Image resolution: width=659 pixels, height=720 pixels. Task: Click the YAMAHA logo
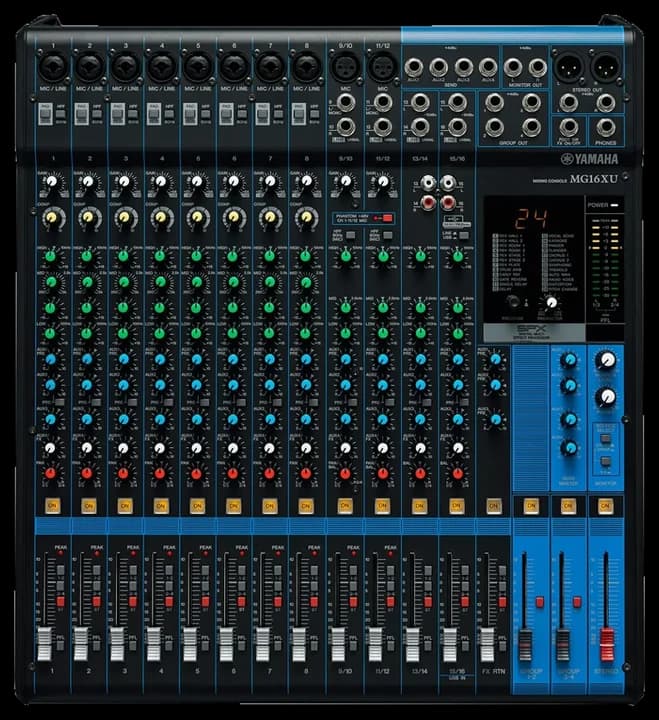point(590,159)
